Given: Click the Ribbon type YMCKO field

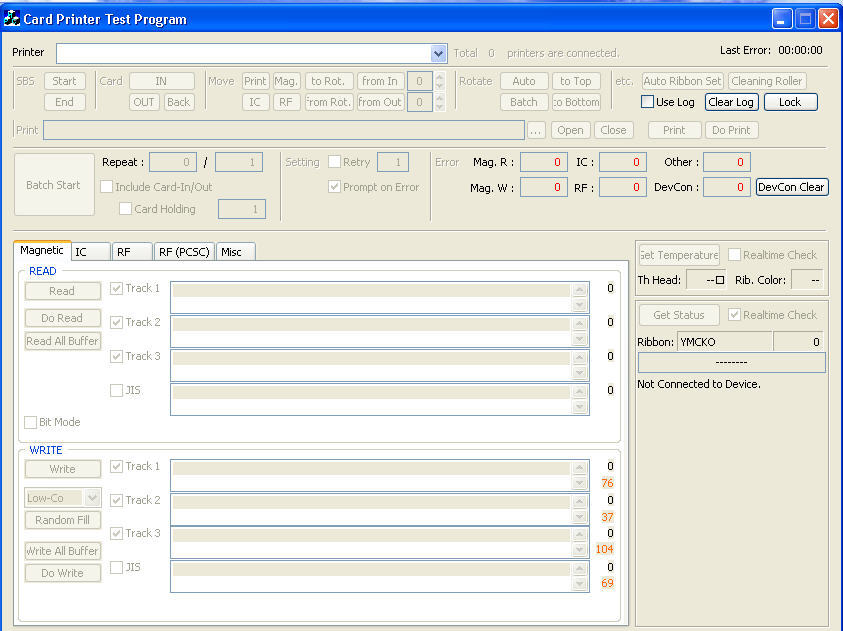Looking at the screenshot, I should 725,342.
